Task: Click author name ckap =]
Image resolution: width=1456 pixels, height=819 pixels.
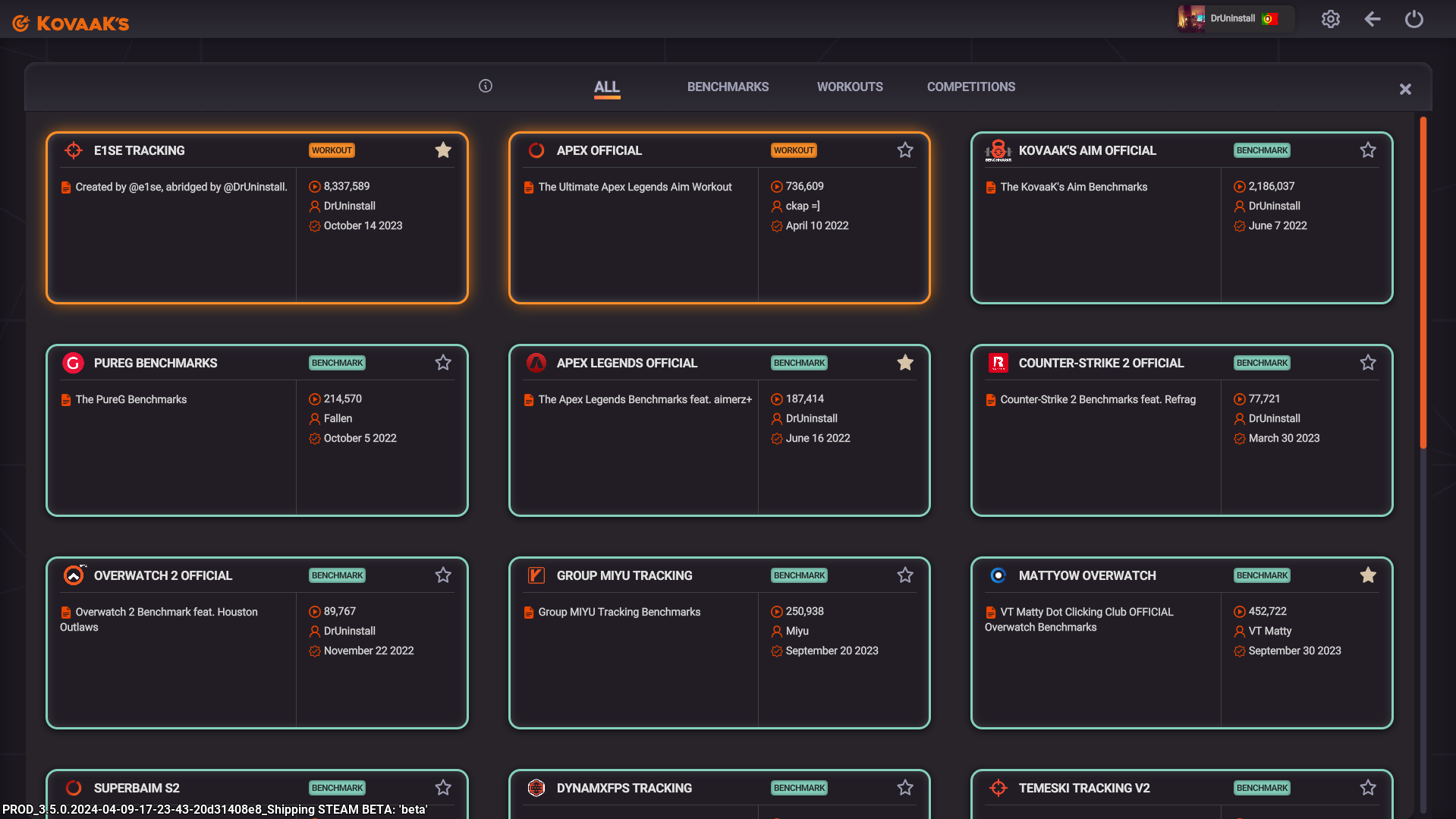Action: click(803, 206)
